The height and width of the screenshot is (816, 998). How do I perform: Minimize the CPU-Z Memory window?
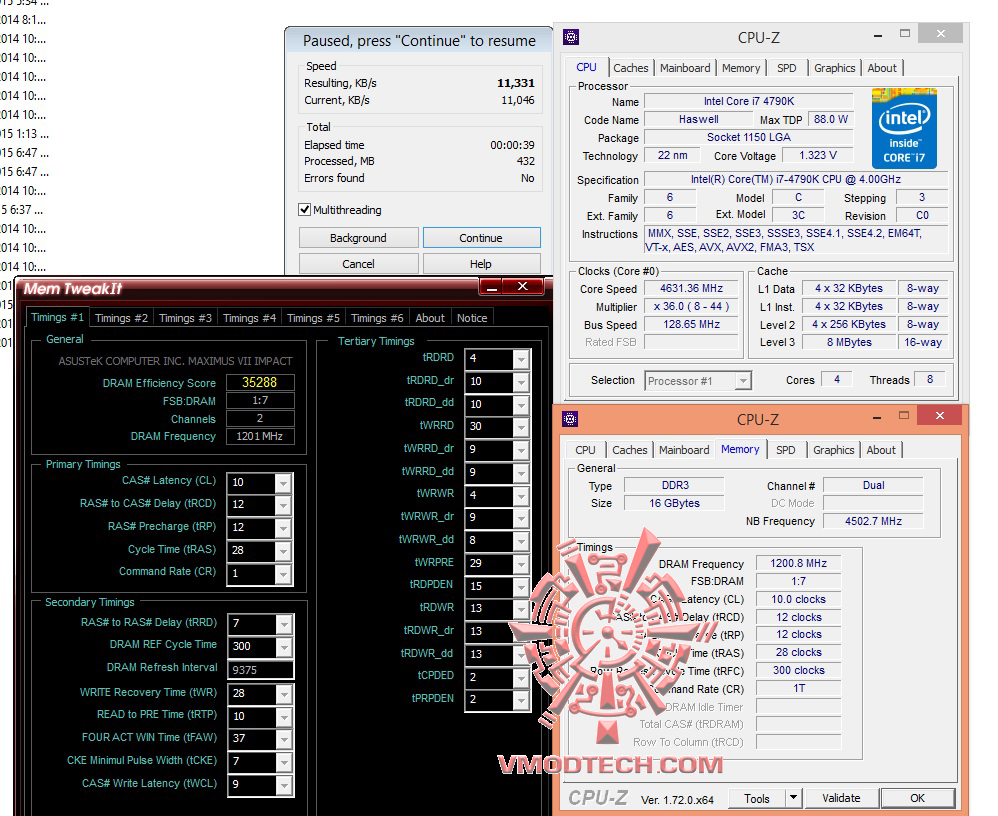click(x=876, y=417)
